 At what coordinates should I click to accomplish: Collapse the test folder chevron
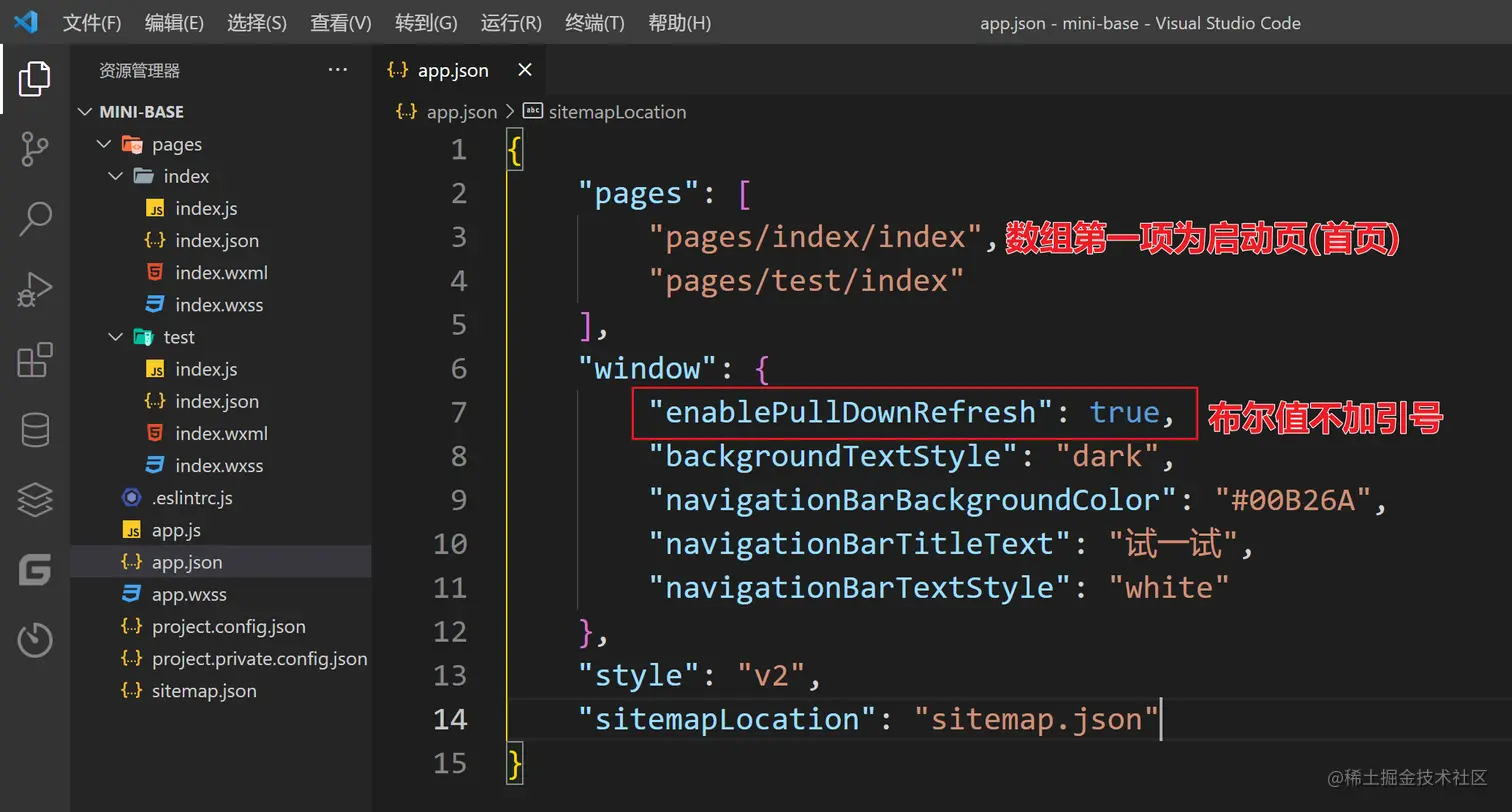115,337
